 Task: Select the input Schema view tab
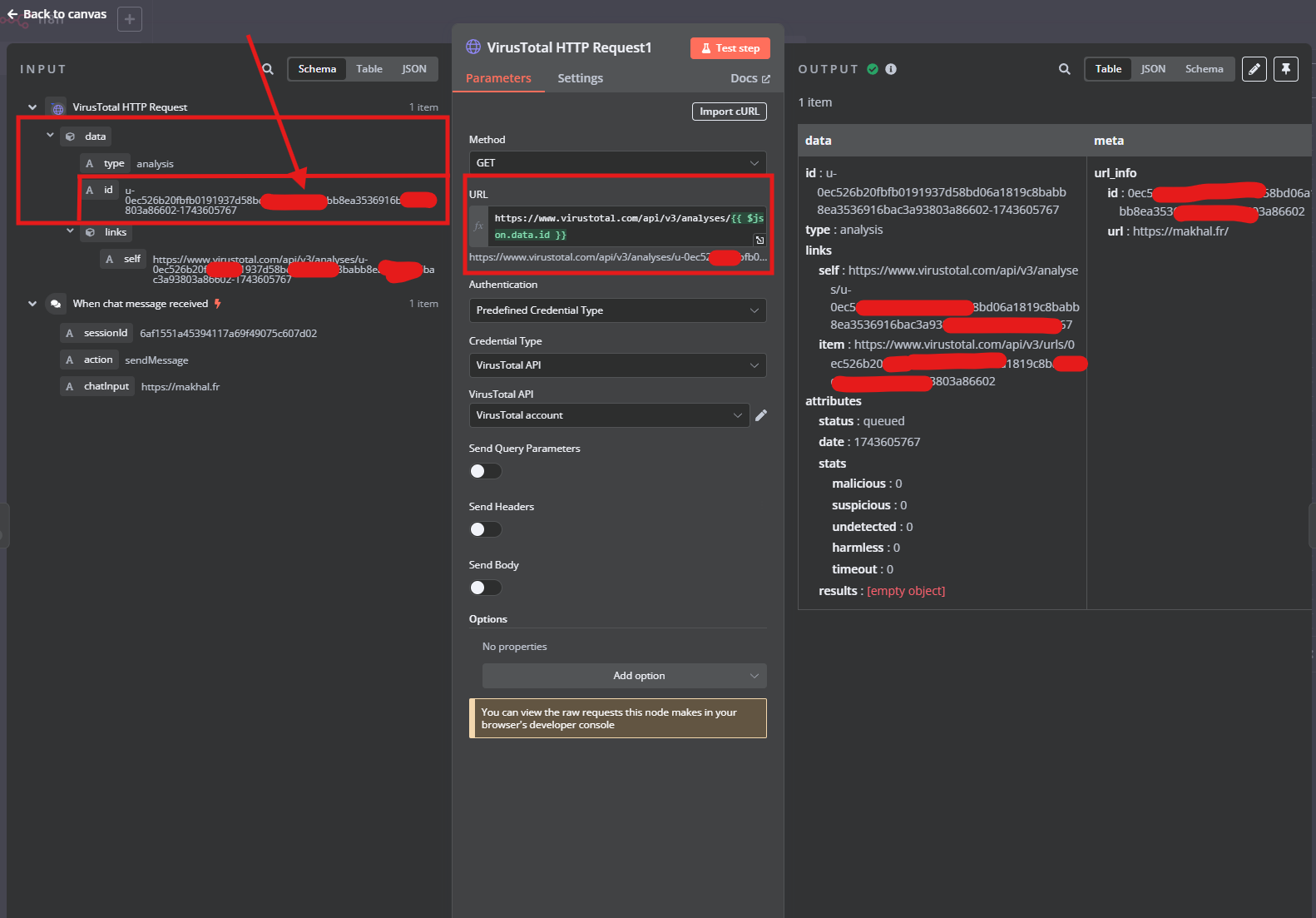point(317,69)
